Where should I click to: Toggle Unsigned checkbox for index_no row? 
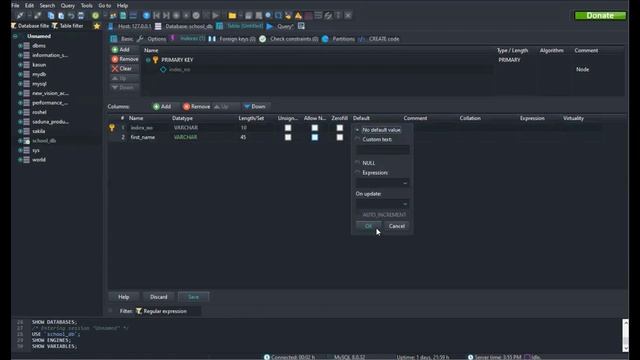coord(288,128)
